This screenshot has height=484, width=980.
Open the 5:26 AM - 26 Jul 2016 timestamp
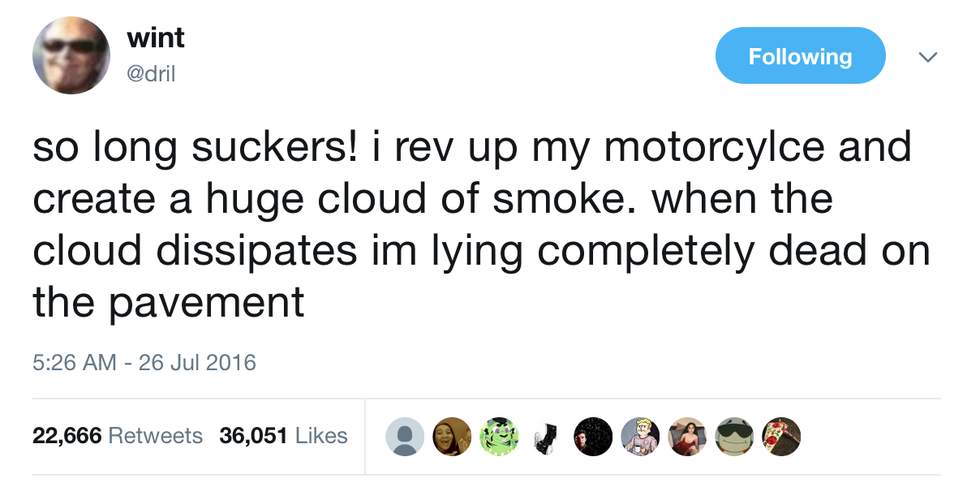[144, 361]
